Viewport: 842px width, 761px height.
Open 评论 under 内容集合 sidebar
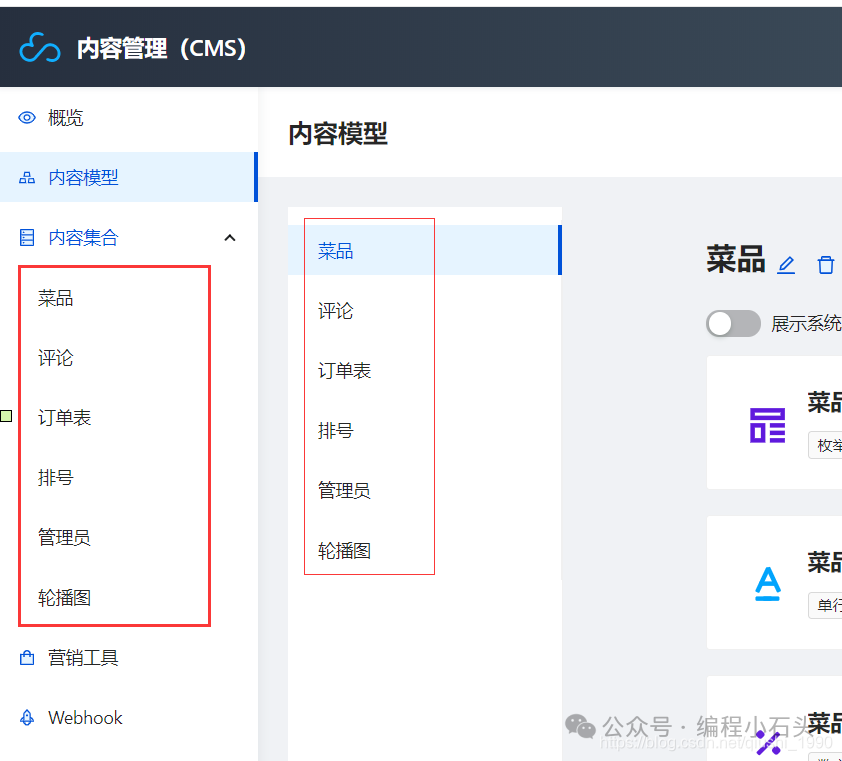tap(56, 358)
